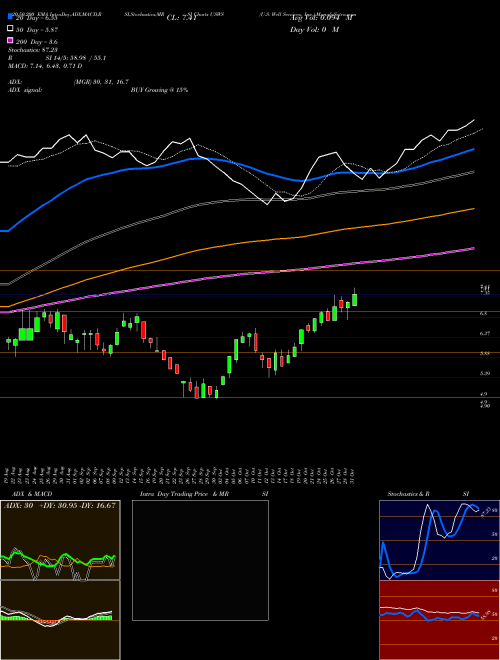
Task: Click the 'Stochastics & R' panel title
Action: click(x=408, y=494)
